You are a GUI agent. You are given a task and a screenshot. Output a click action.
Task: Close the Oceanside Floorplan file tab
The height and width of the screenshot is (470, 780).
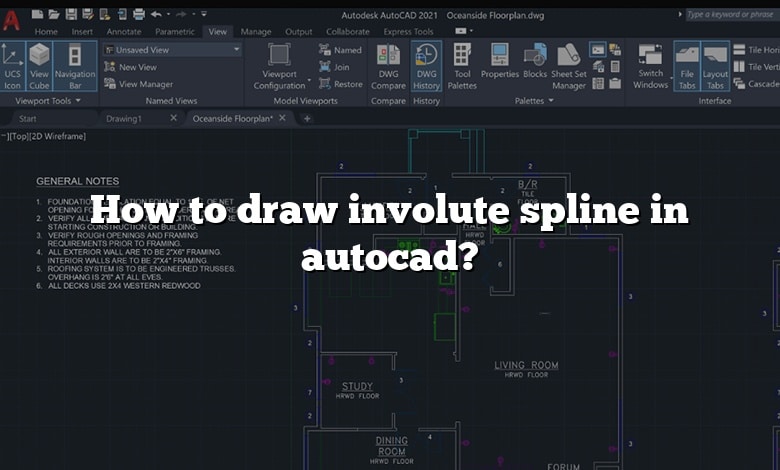point(283,118)
